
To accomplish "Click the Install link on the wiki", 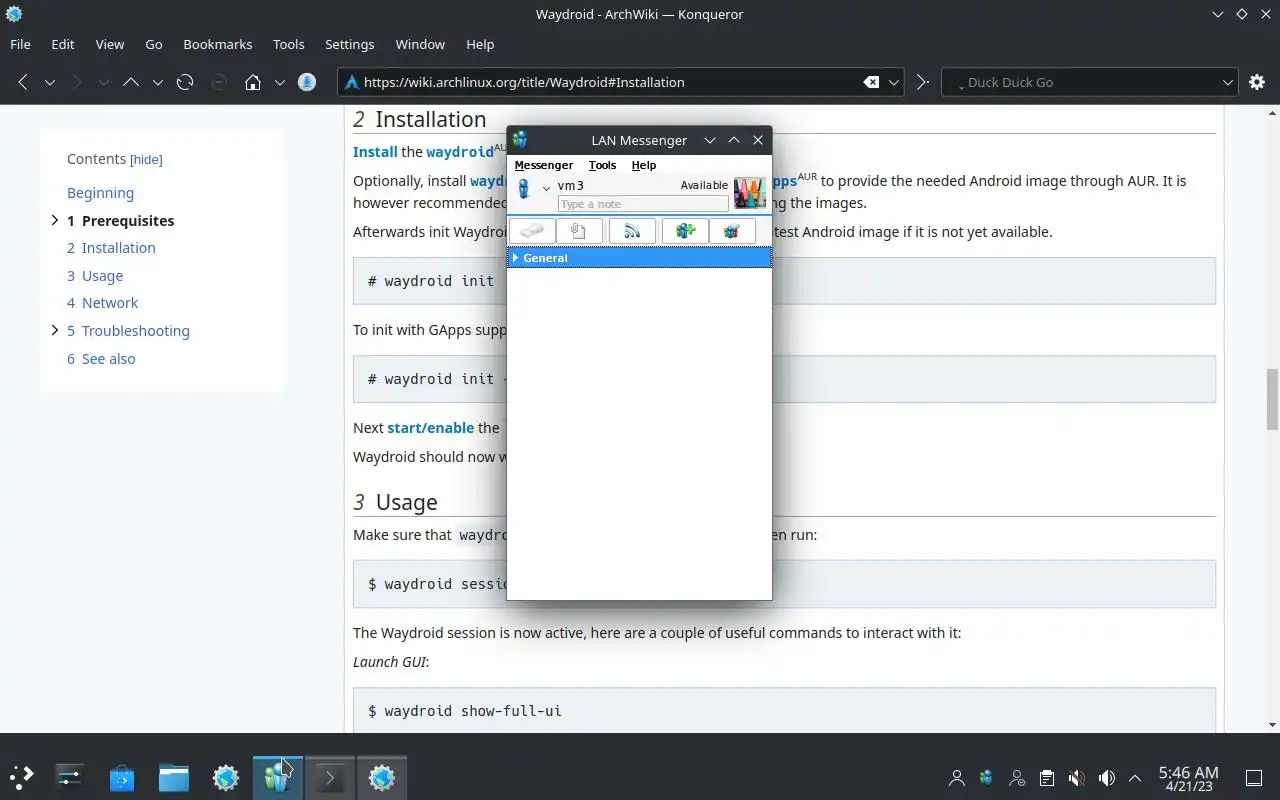I will point(375,152).
